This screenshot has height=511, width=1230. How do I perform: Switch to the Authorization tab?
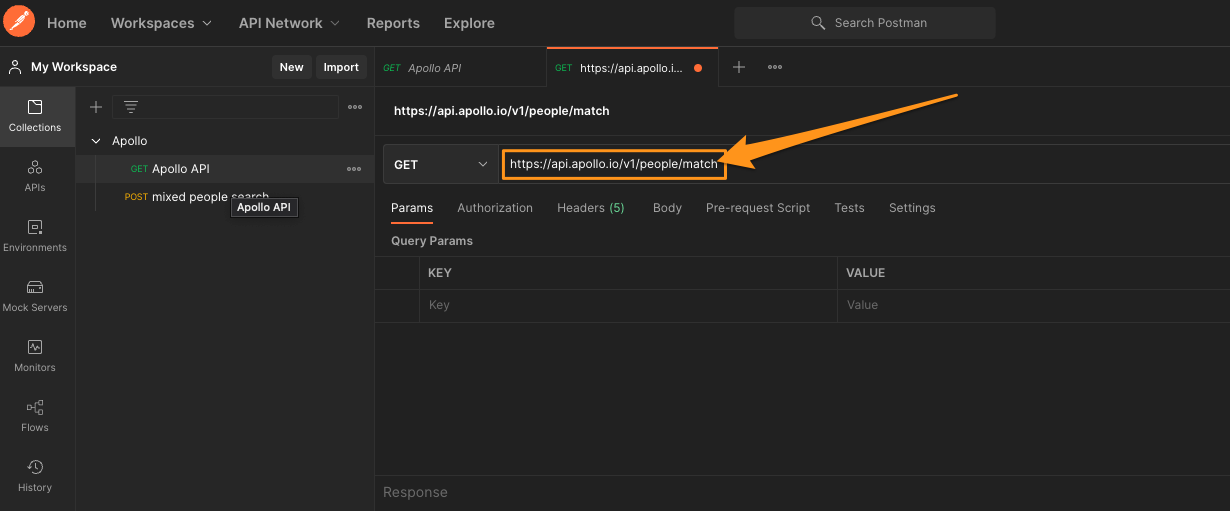pyautogui.click(x=495, y=208)
